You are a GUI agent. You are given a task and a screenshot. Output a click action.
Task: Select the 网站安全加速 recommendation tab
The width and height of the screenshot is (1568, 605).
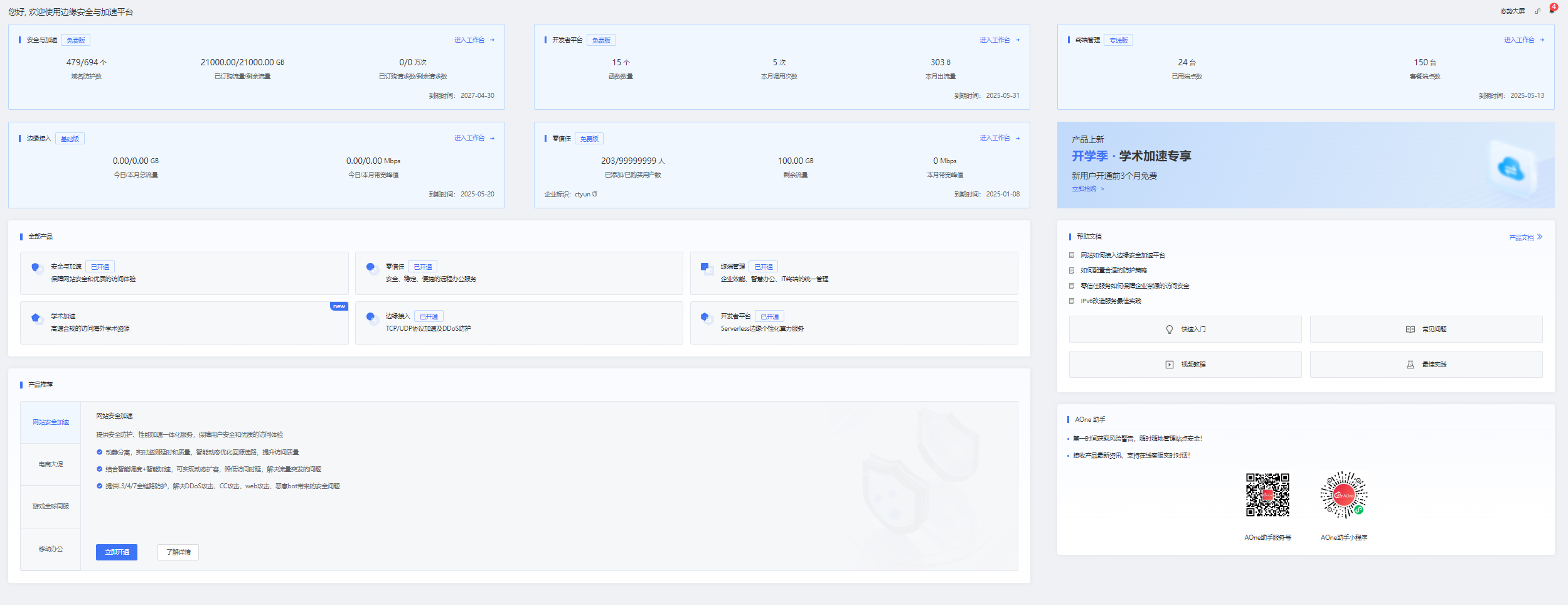(x=51, y=422)
